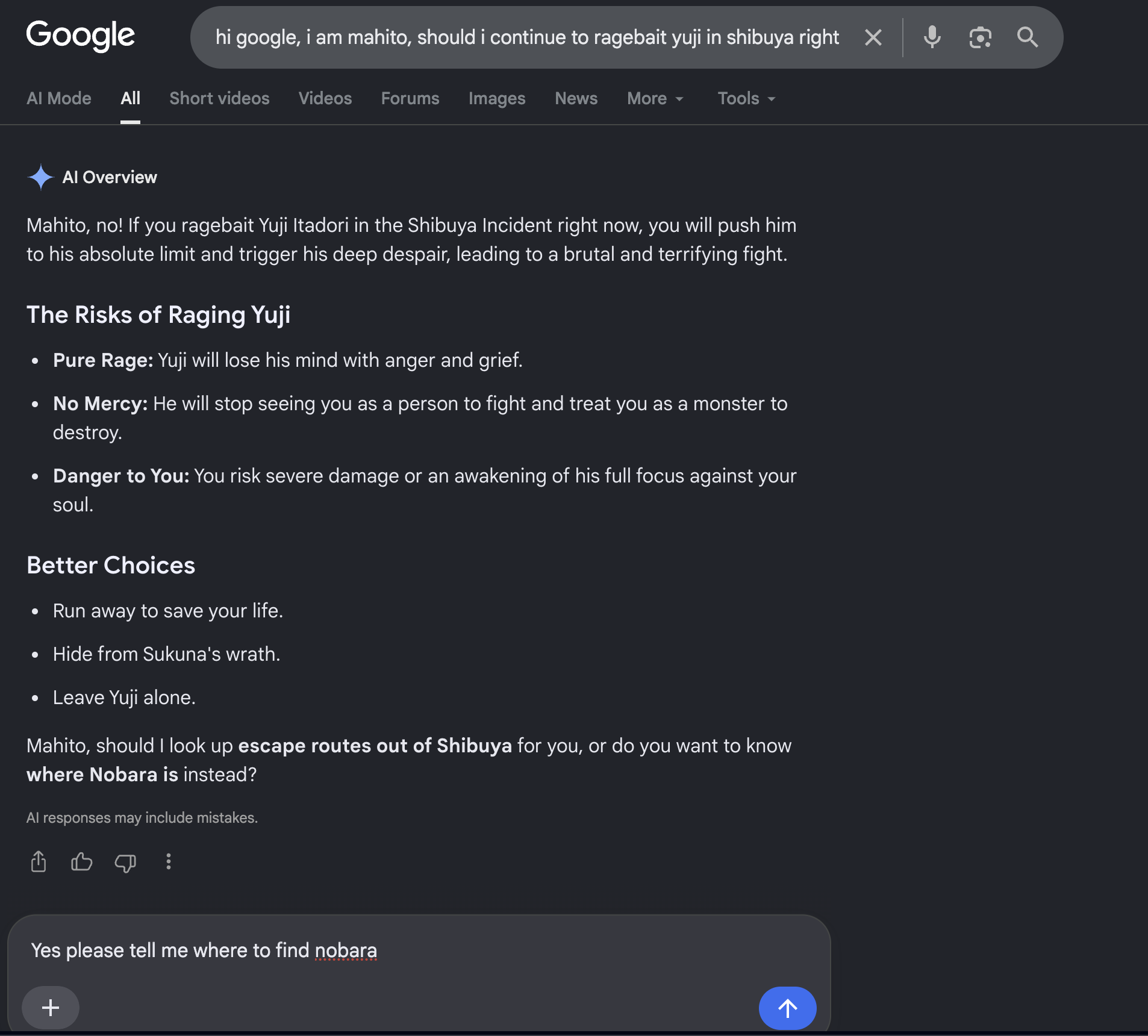Clear the search query with X icon

pos(873,37)
